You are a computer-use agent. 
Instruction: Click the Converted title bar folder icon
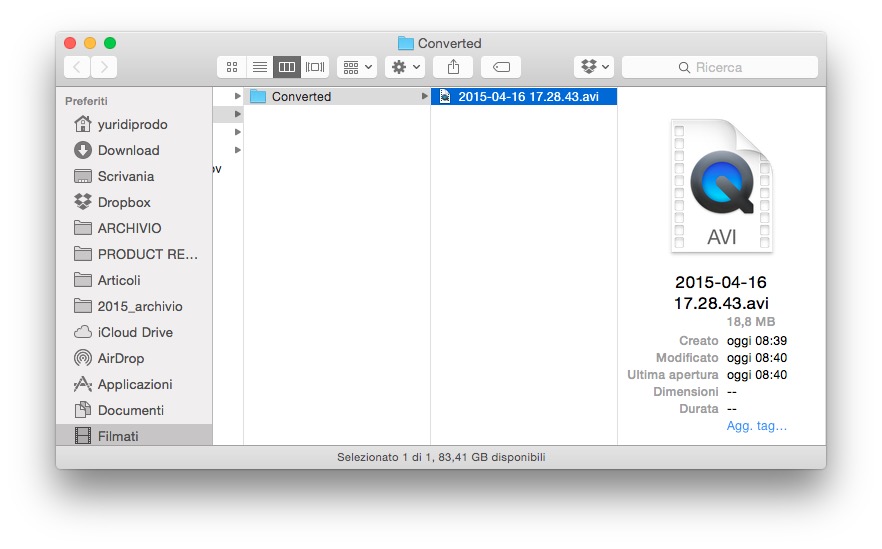tap(405, 43)
